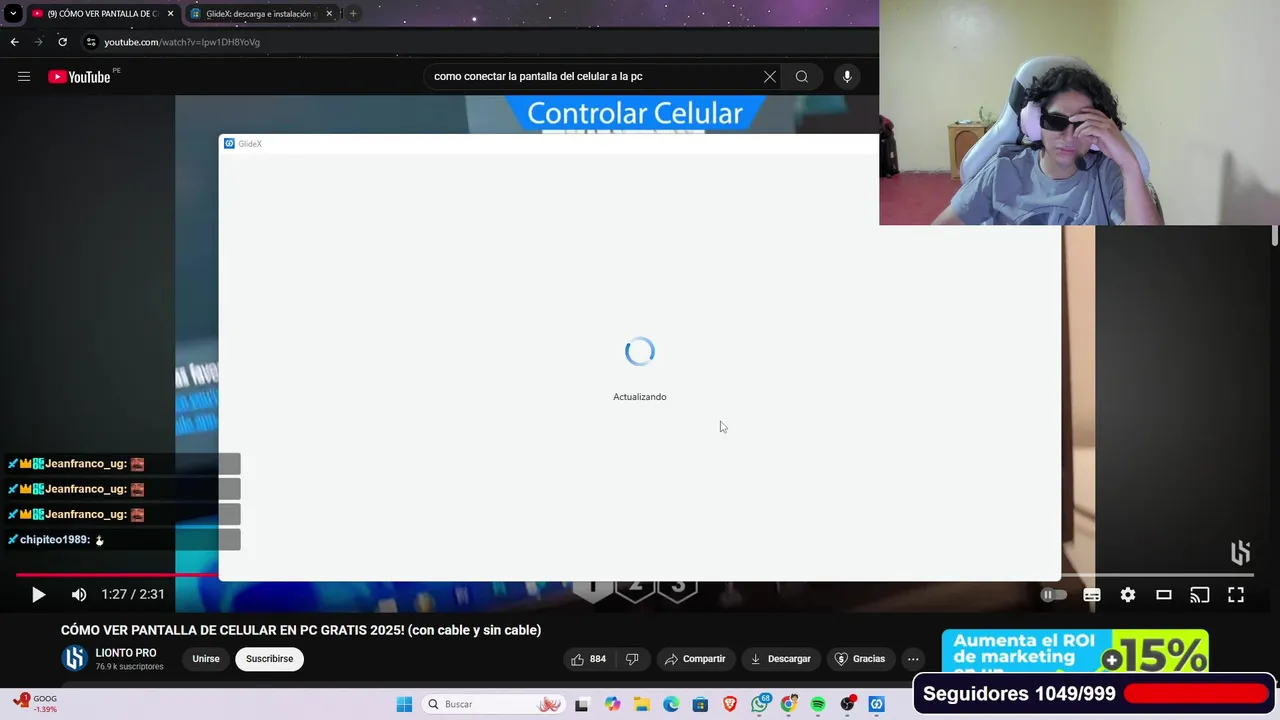This screenshot has width=1280, height=720.
Task: Open OBS Studio from the taskbar
Action: coord(848,704)
